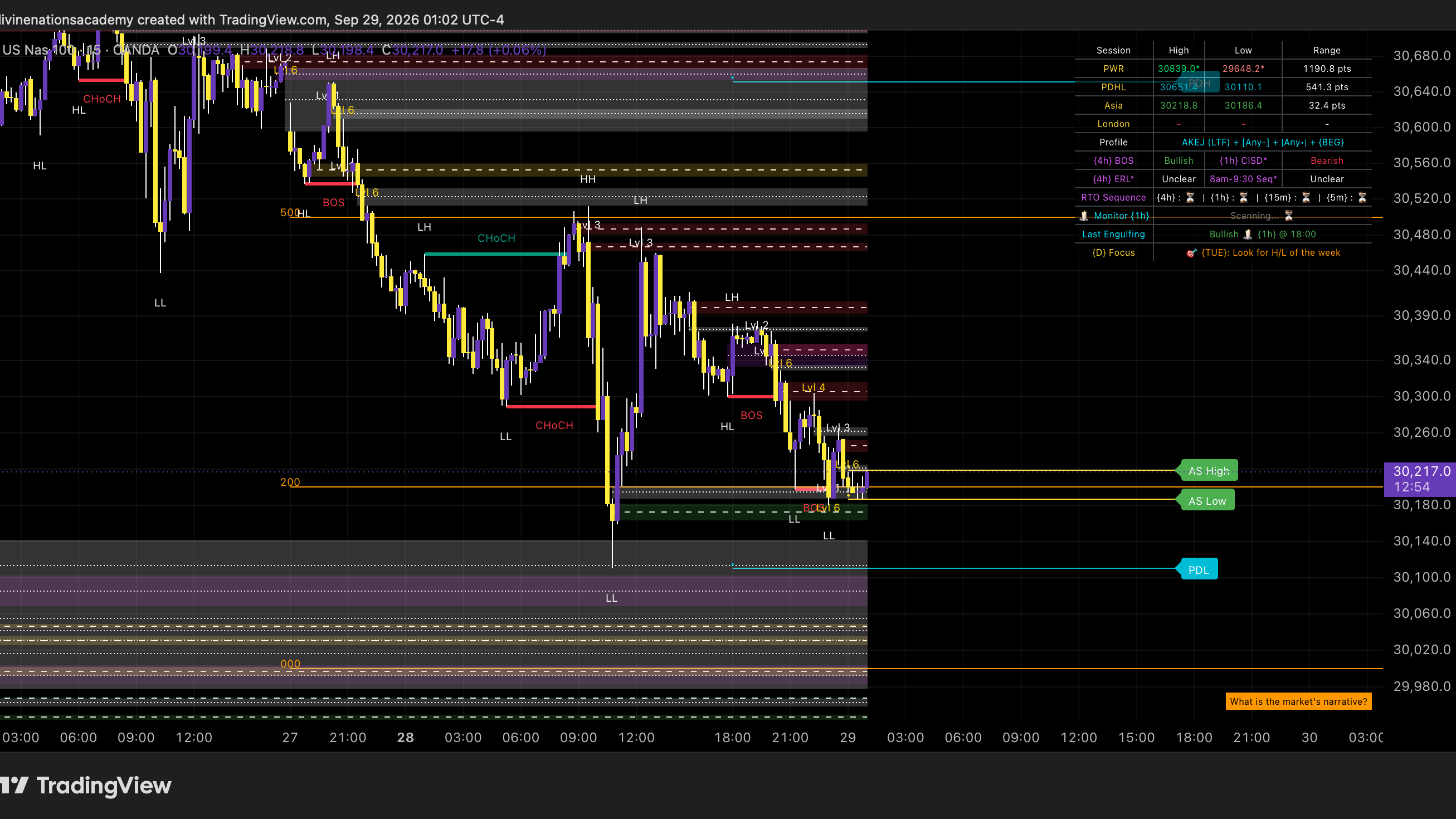The width and height of the screenshot is (1456, 819).
Task: Click the OANDA symbol title in chart legend
Action: click(x=80, y=50)
